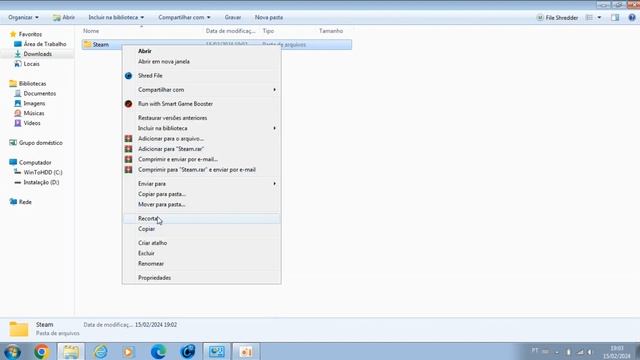The image size is (640, 360).
Task: Click the File Shredder toolbar icon
Action: point(540,18)
